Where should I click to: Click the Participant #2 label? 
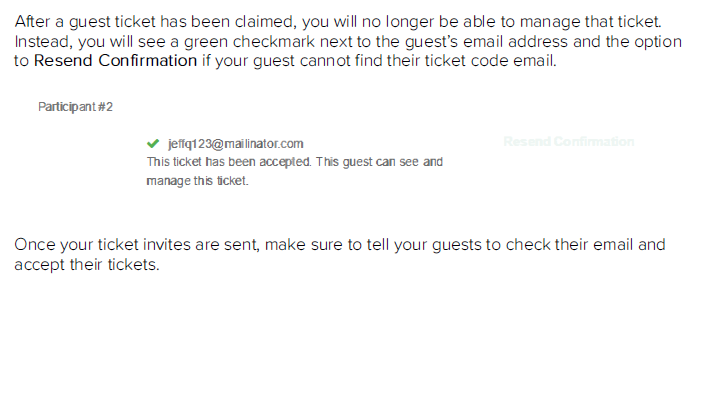click(75, 107)
